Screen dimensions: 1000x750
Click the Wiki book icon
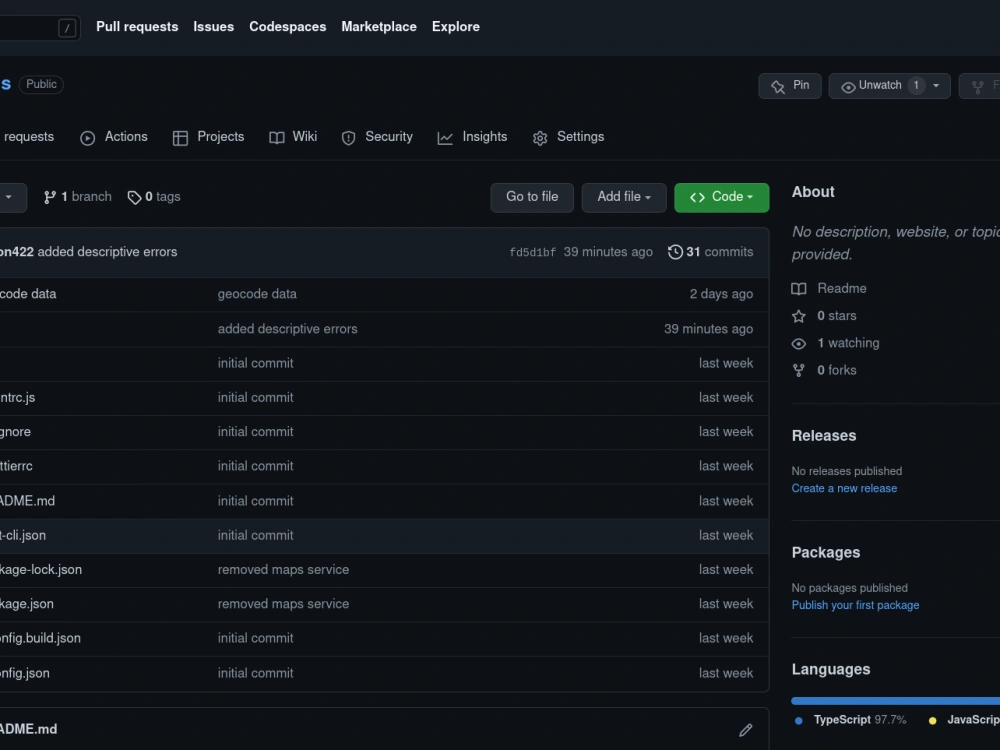click(277, 138)
